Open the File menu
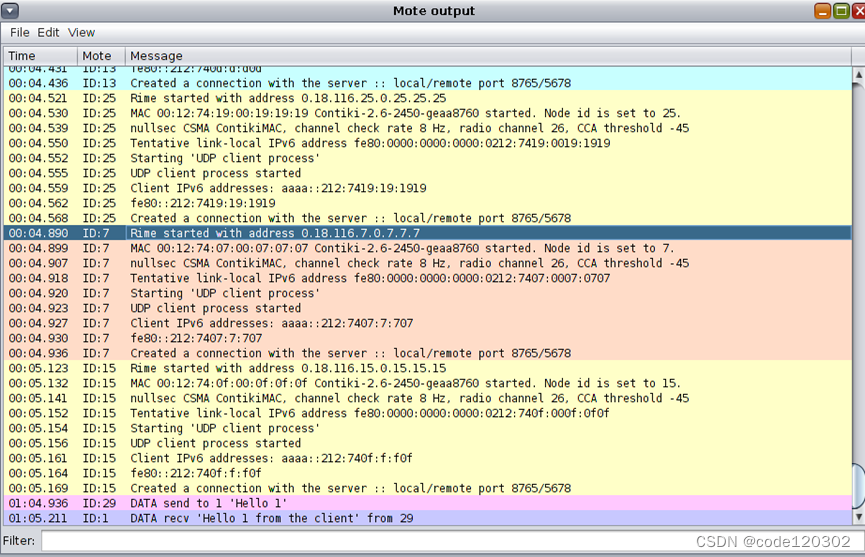Screen dimensions: 865x557 [x=19, y=33]
